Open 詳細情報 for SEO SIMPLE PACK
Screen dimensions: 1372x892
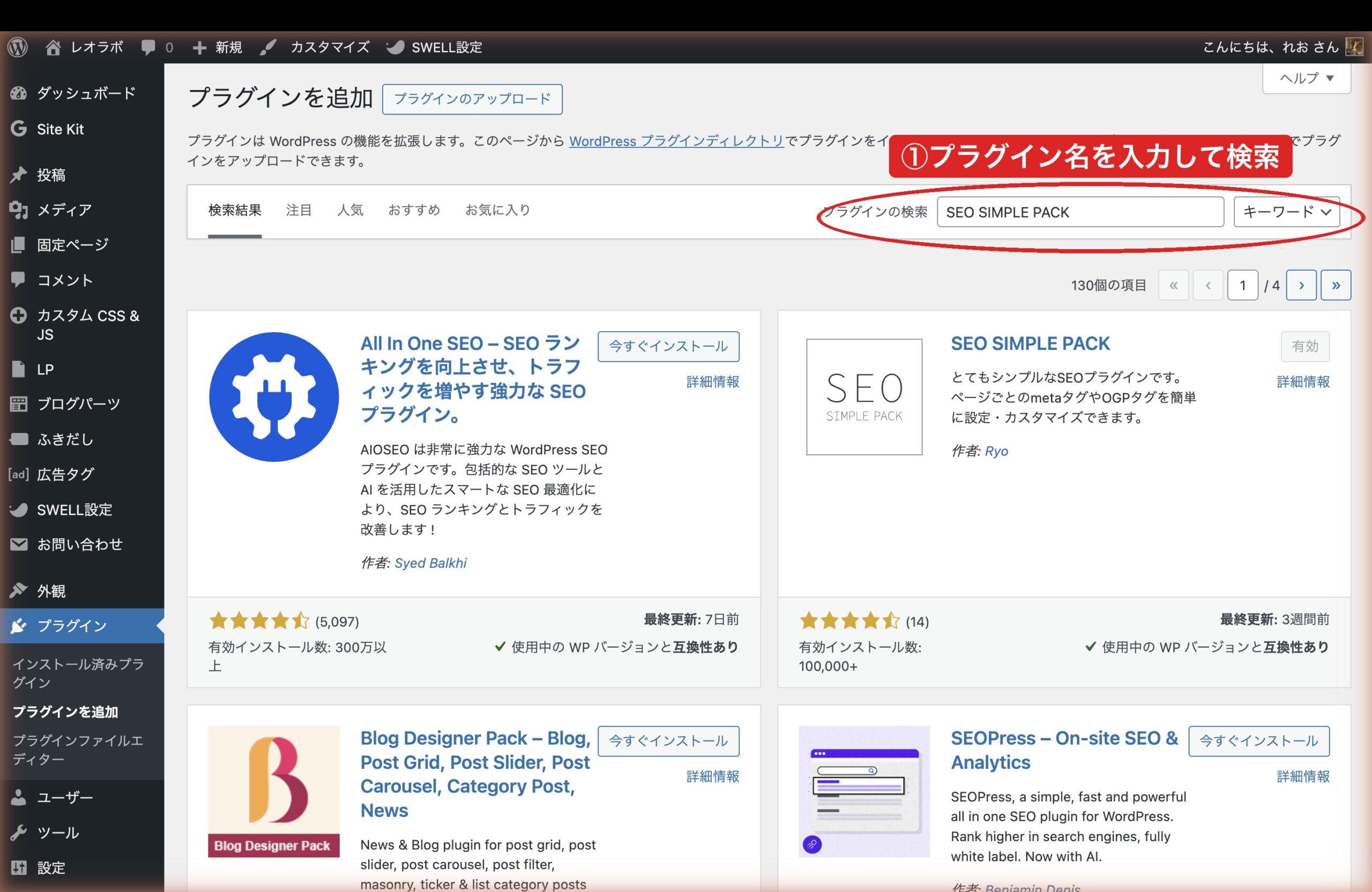click(x=1303, y=382)
